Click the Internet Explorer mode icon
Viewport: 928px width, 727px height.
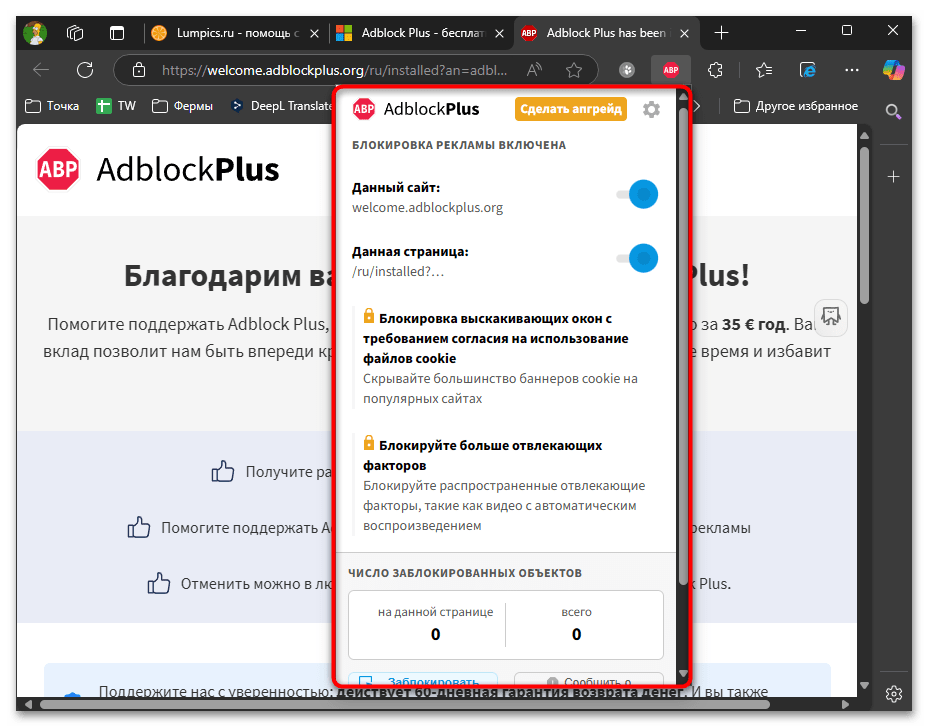tap(808, 70)
